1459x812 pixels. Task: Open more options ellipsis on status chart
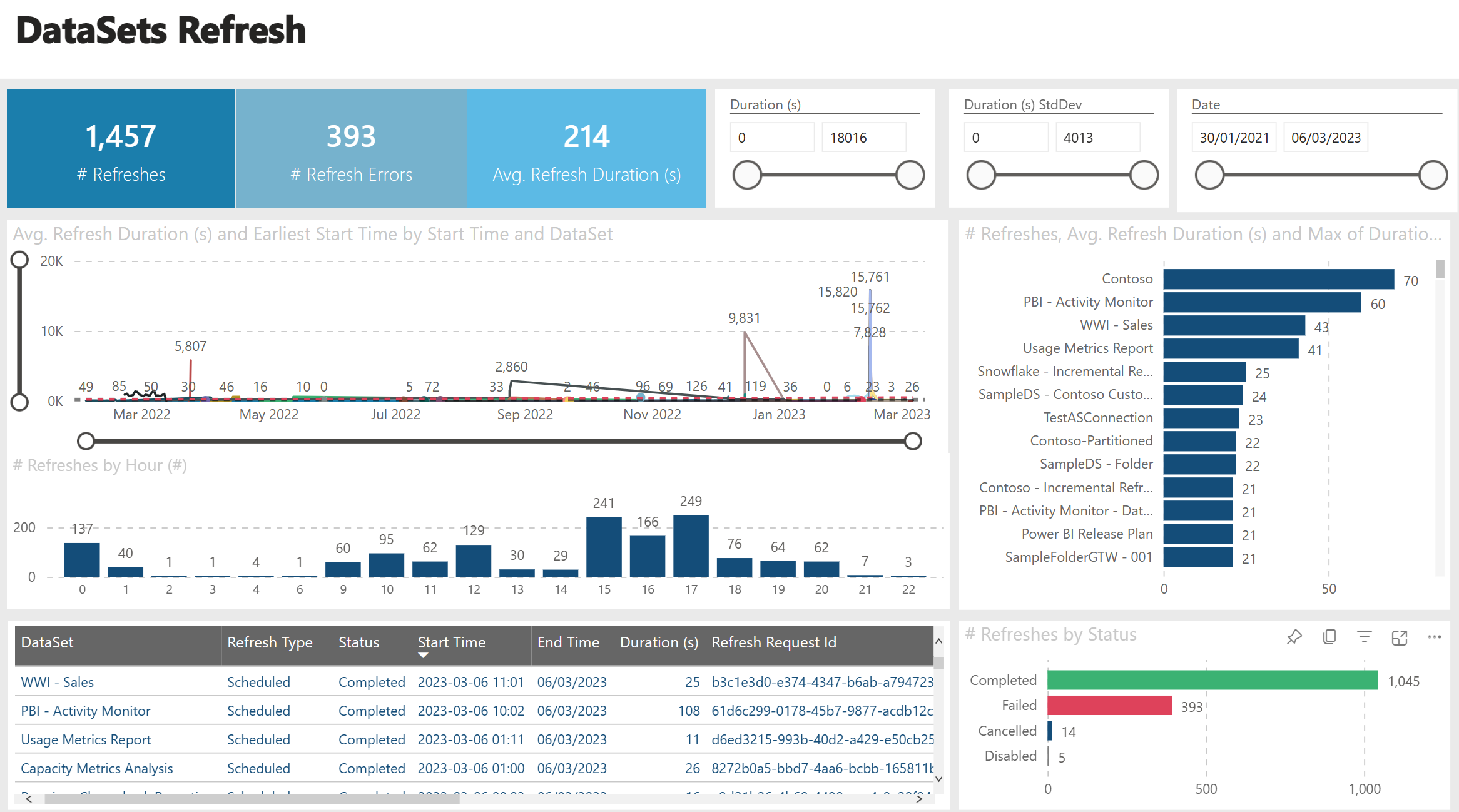[x=1435, y=637]
